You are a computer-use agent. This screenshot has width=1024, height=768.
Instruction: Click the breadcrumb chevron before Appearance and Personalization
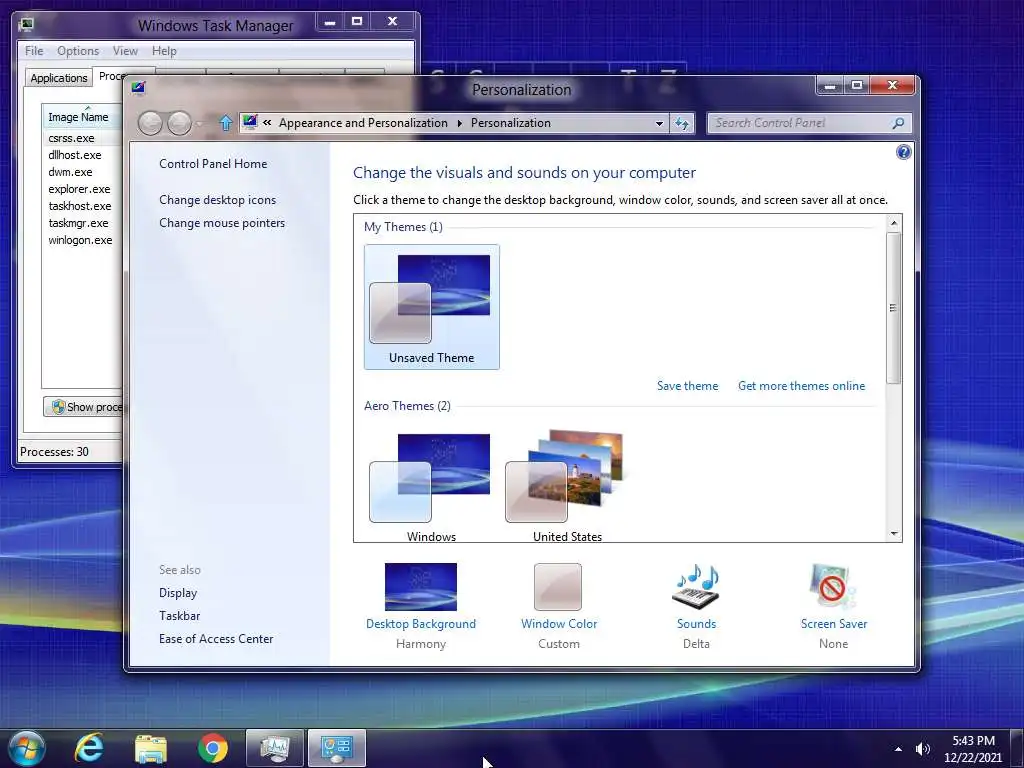(x=267, y=123)
